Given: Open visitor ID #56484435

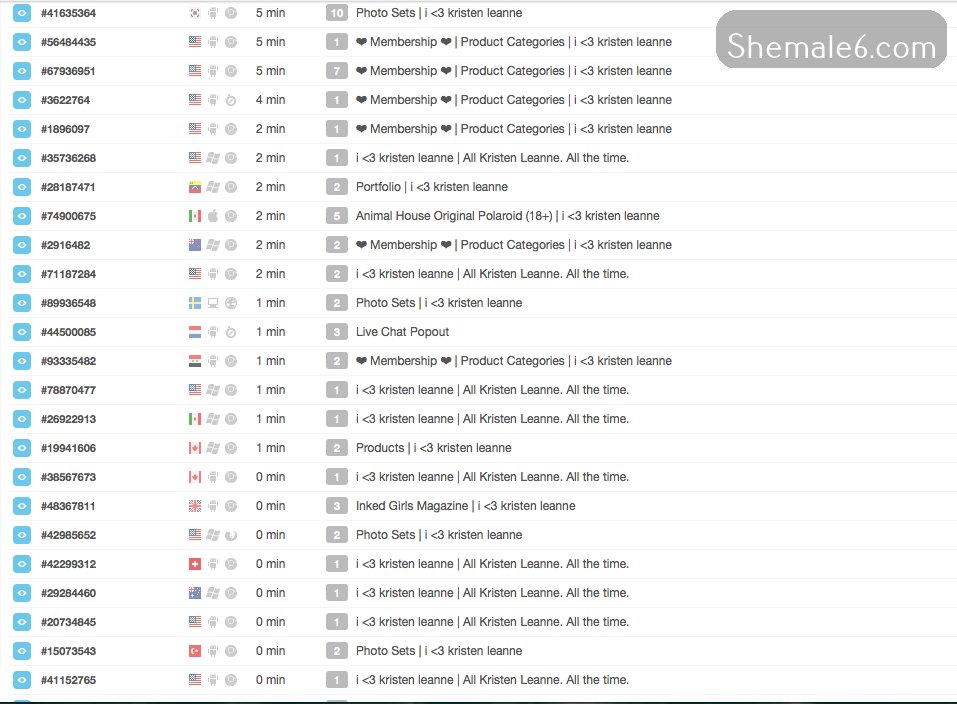Looking at the screenshot, I should 68,42.
